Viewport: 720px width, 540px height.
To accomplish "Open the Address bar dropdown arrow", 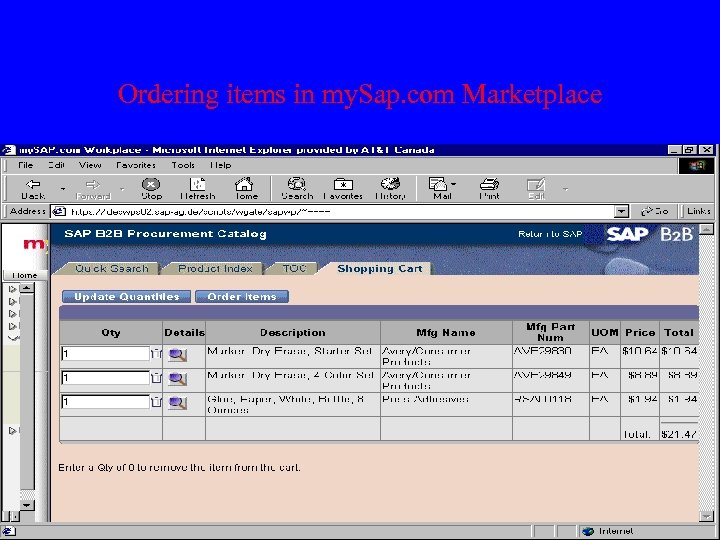I will (621, 212).
